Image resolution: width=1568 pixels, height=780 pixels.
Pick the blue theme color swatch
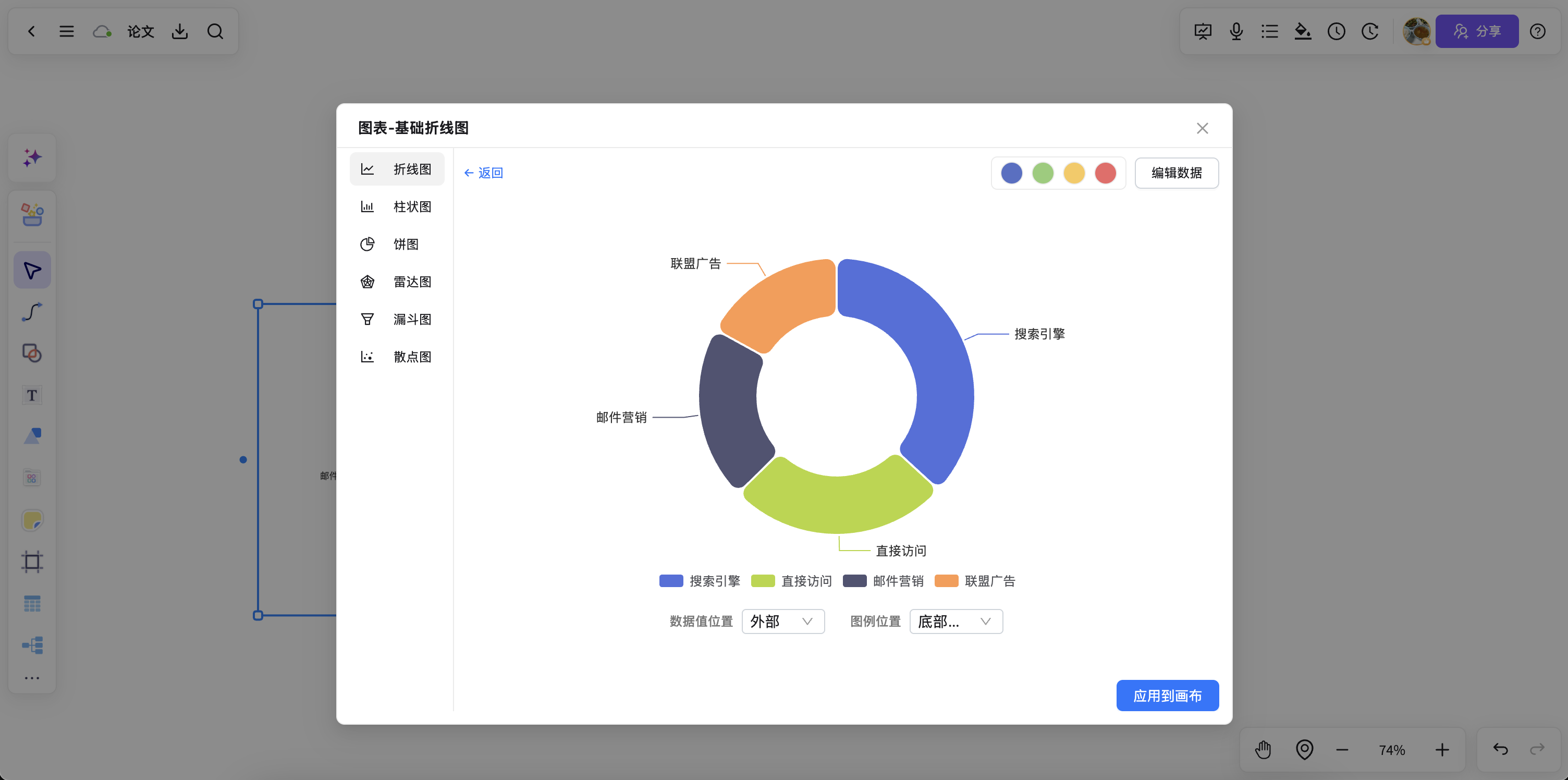(1012, 173)
